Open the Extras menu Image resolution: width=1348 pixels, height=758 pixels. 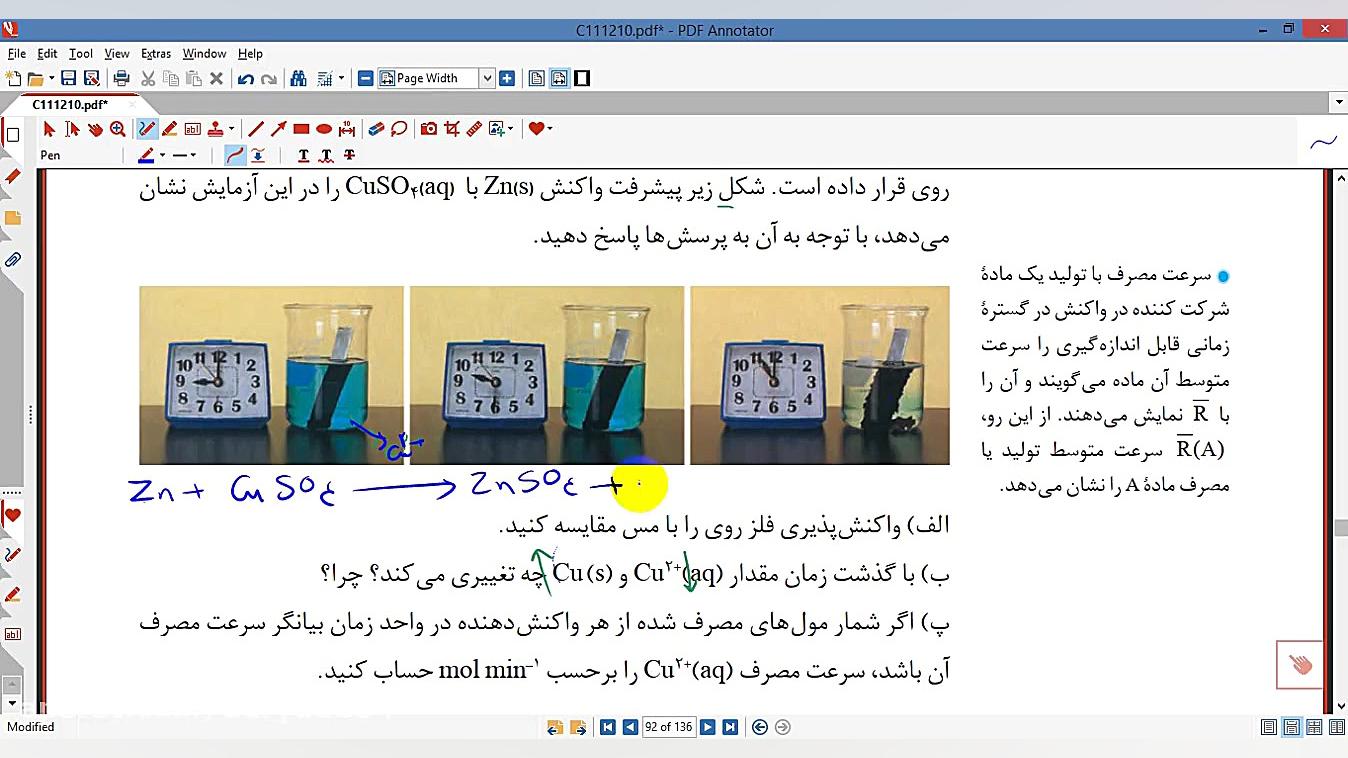coord(156,53)
